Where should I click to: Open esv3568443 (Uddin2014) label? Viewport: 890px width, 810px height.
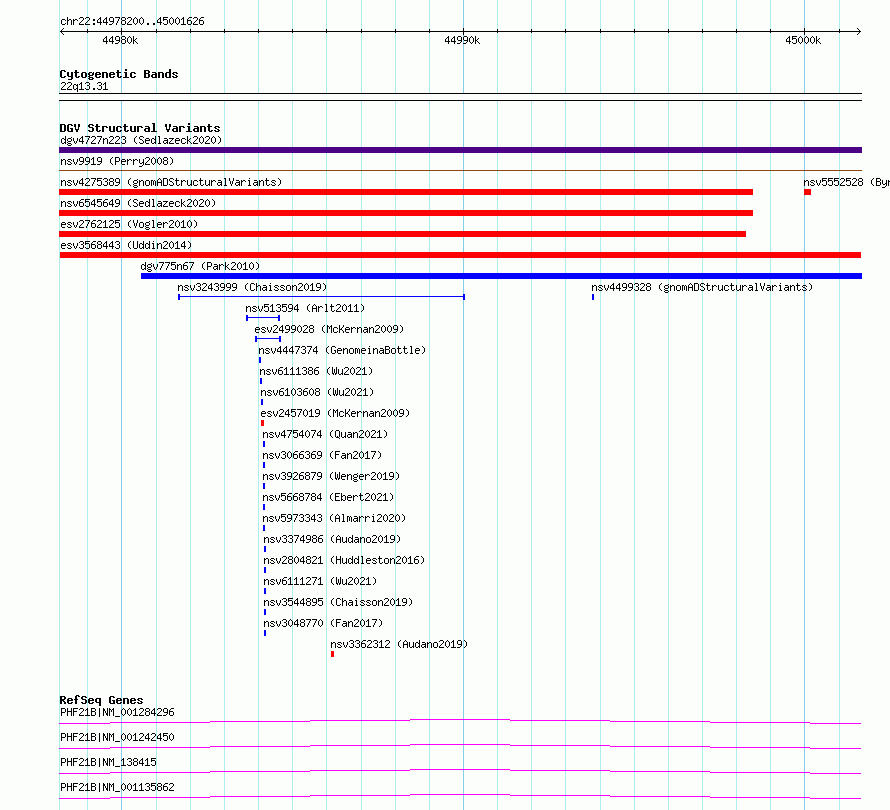coord(126,245)
